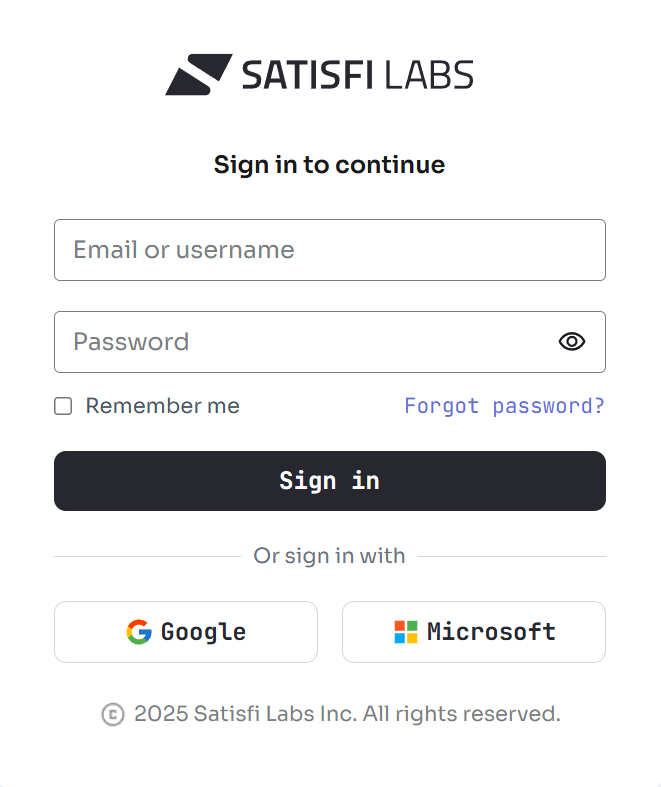Click the 2025 Satisfi Labs copyright text
The width and height of the screenshot is (661, 787).
[347, 714]
